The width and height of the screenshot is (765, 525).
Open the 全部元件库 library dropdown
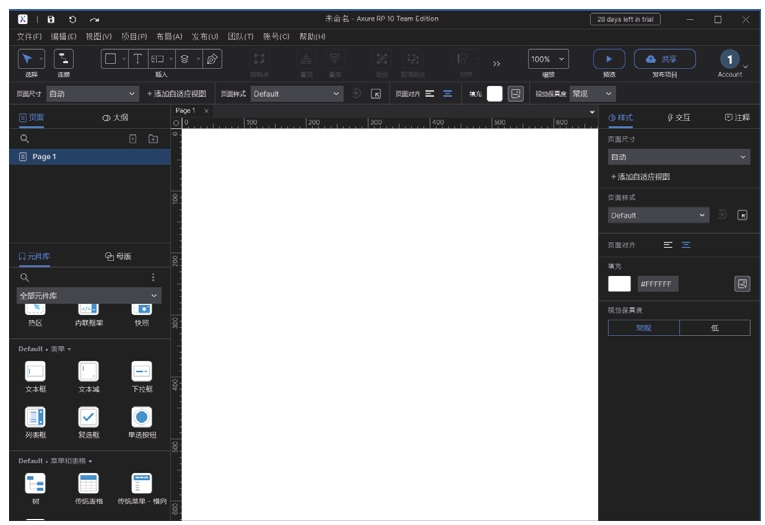click(88, 296)
